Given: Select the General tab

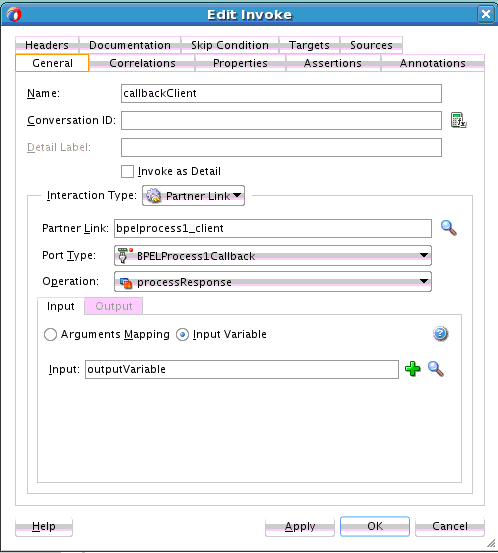Looking at the screenshot, I should click(52, 63).
